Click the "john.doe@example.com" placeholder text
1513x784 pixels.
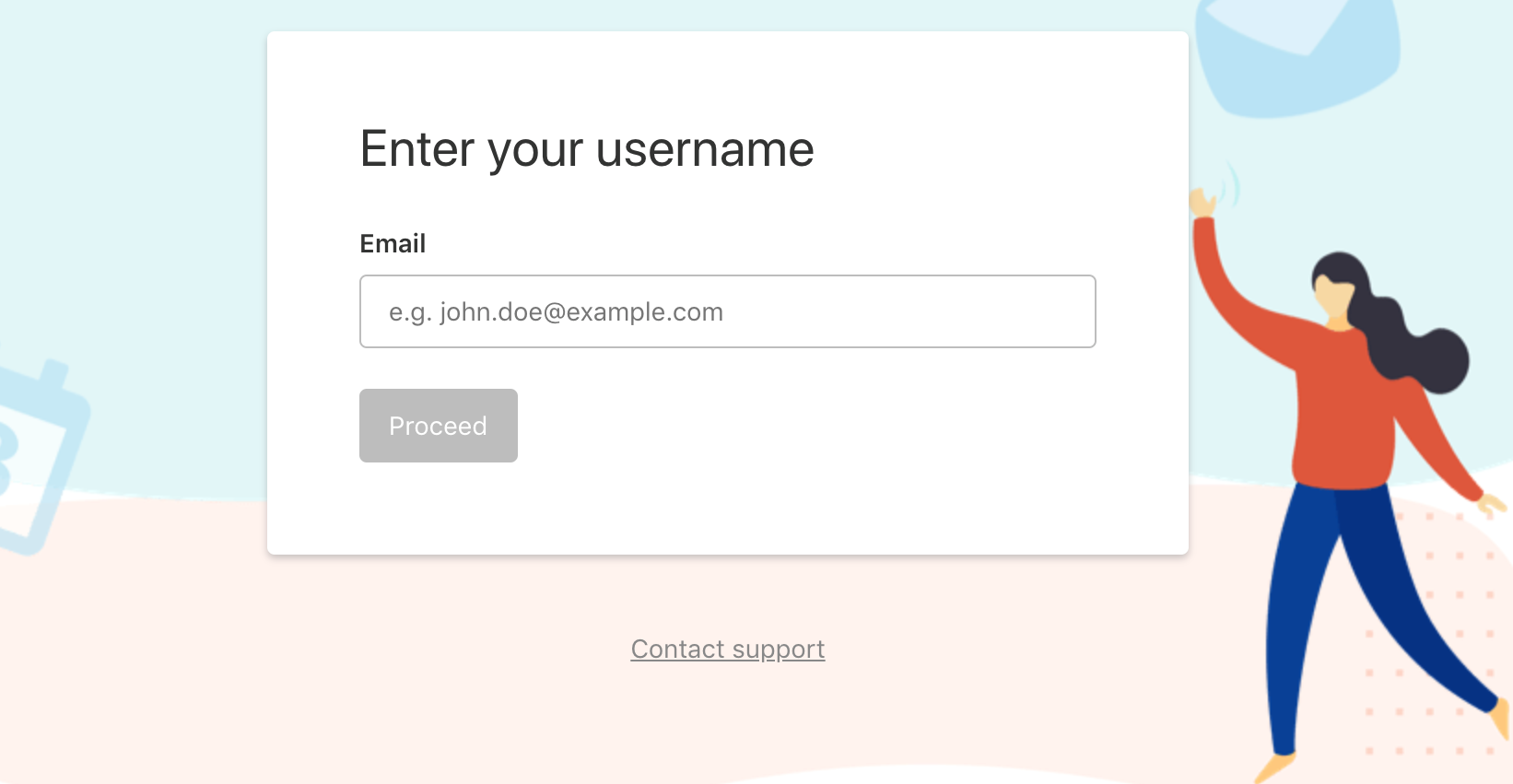click(581, 312)
